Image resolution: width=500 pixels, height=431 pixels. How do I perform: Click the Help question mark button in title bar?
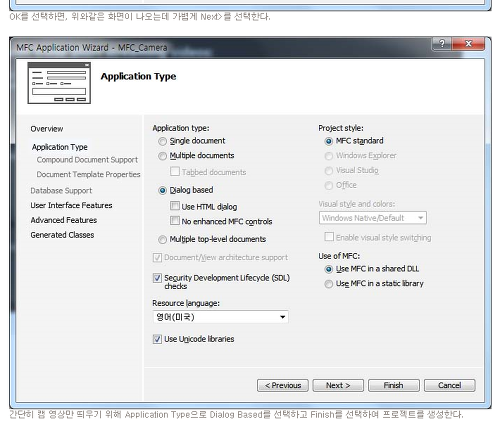pyautogui.click(x=442, y=44)
